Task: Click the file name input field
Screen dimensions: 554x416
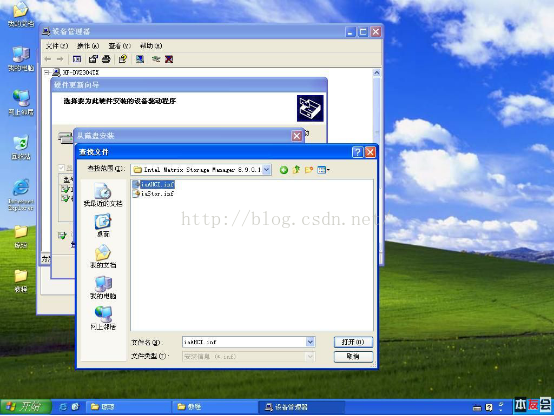Action: click(244, 342)
